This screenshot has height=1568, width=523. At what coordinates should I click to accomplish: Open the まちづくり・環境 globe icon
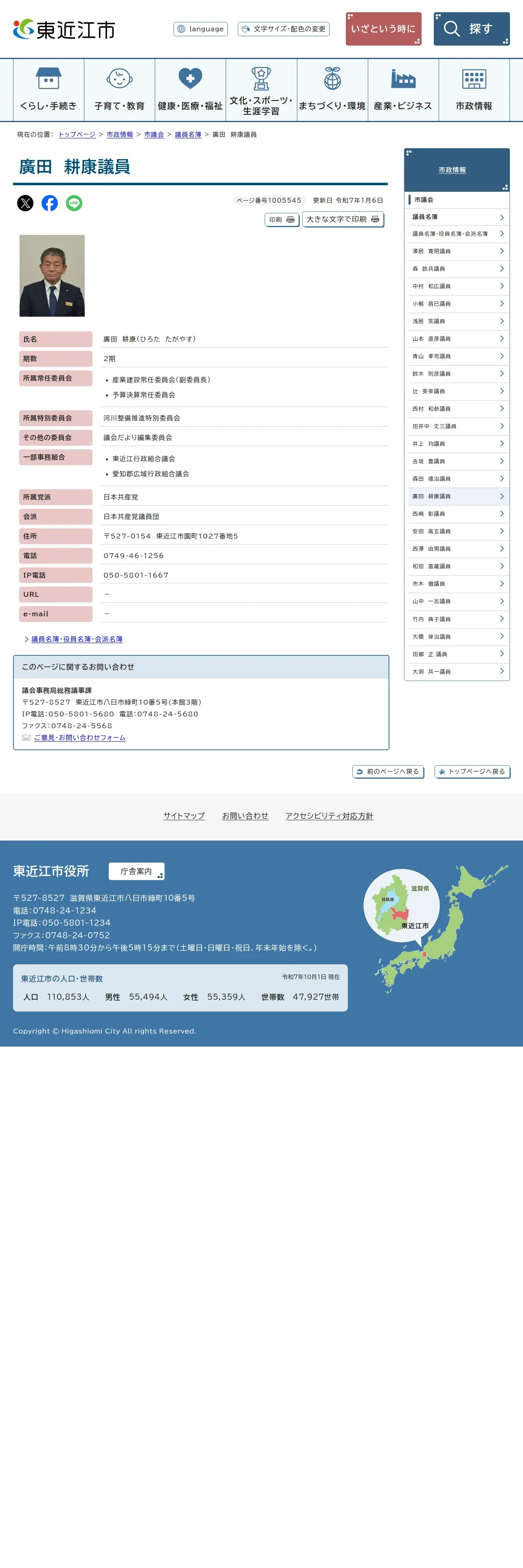[x=332, y=79]
